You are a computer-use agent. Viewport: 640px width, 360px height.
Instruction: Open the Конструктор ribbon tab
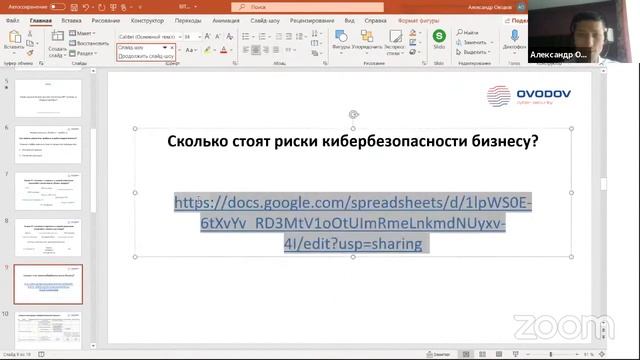[147, 20]
